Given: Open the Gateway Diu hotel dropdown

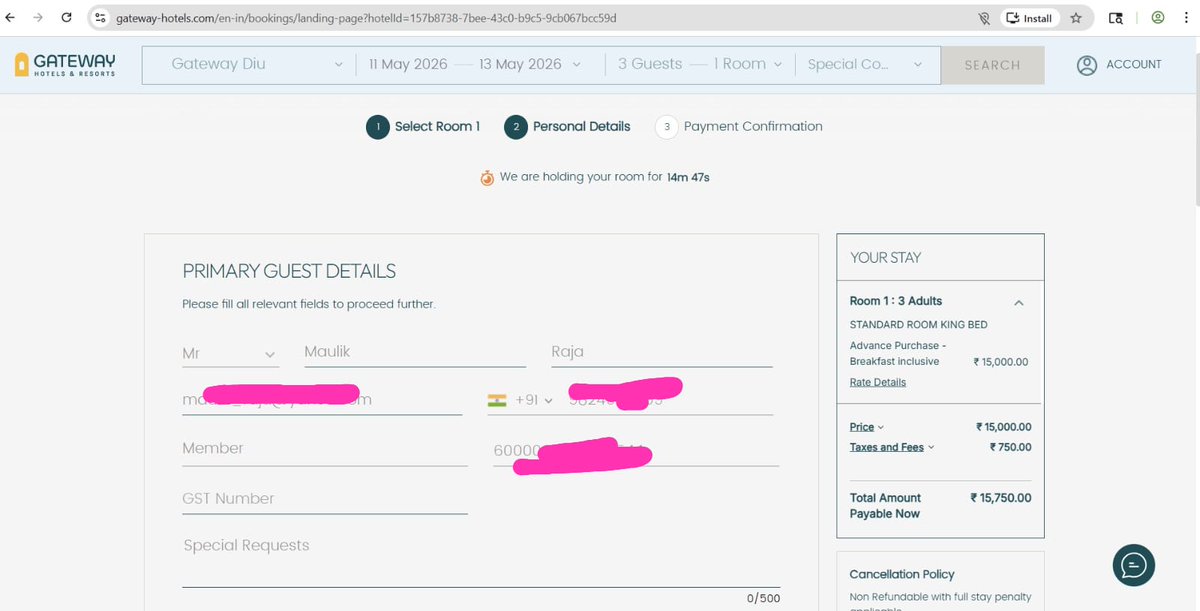Looking at the screenshot, I should [256, 64].
